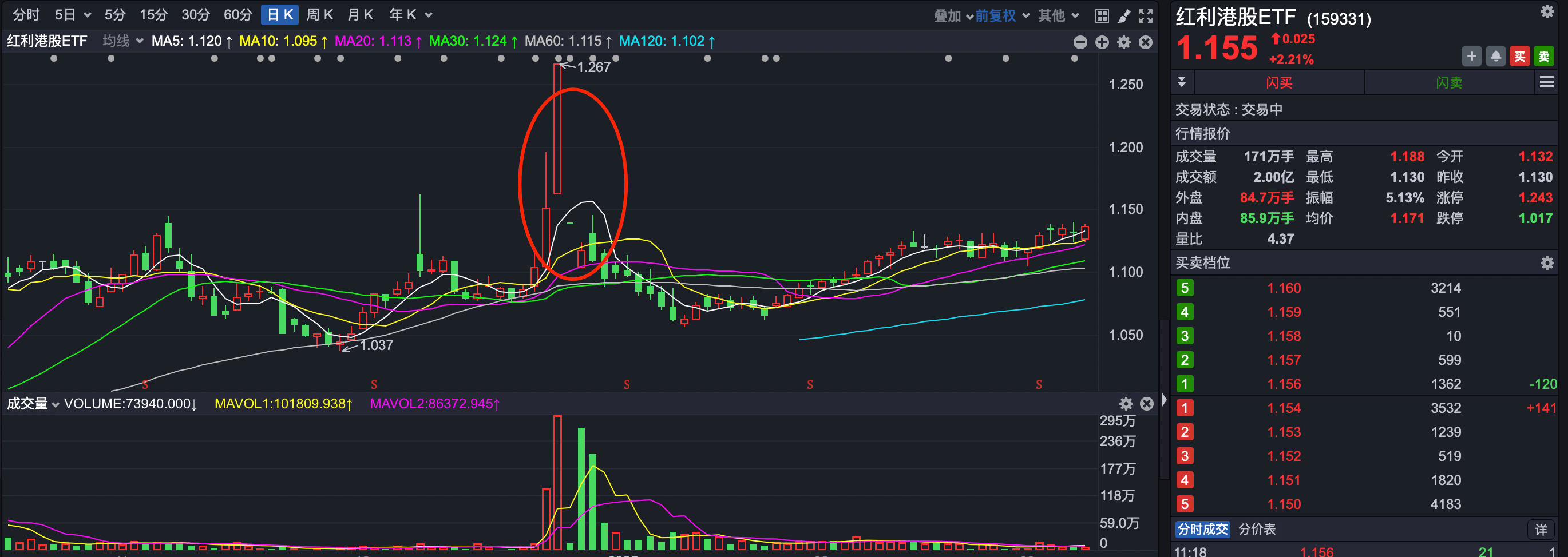The width and height of the screenshot is (1568, 557).
Task: Open the order panel hamburger menu
Action: [x=1546, y=82]
